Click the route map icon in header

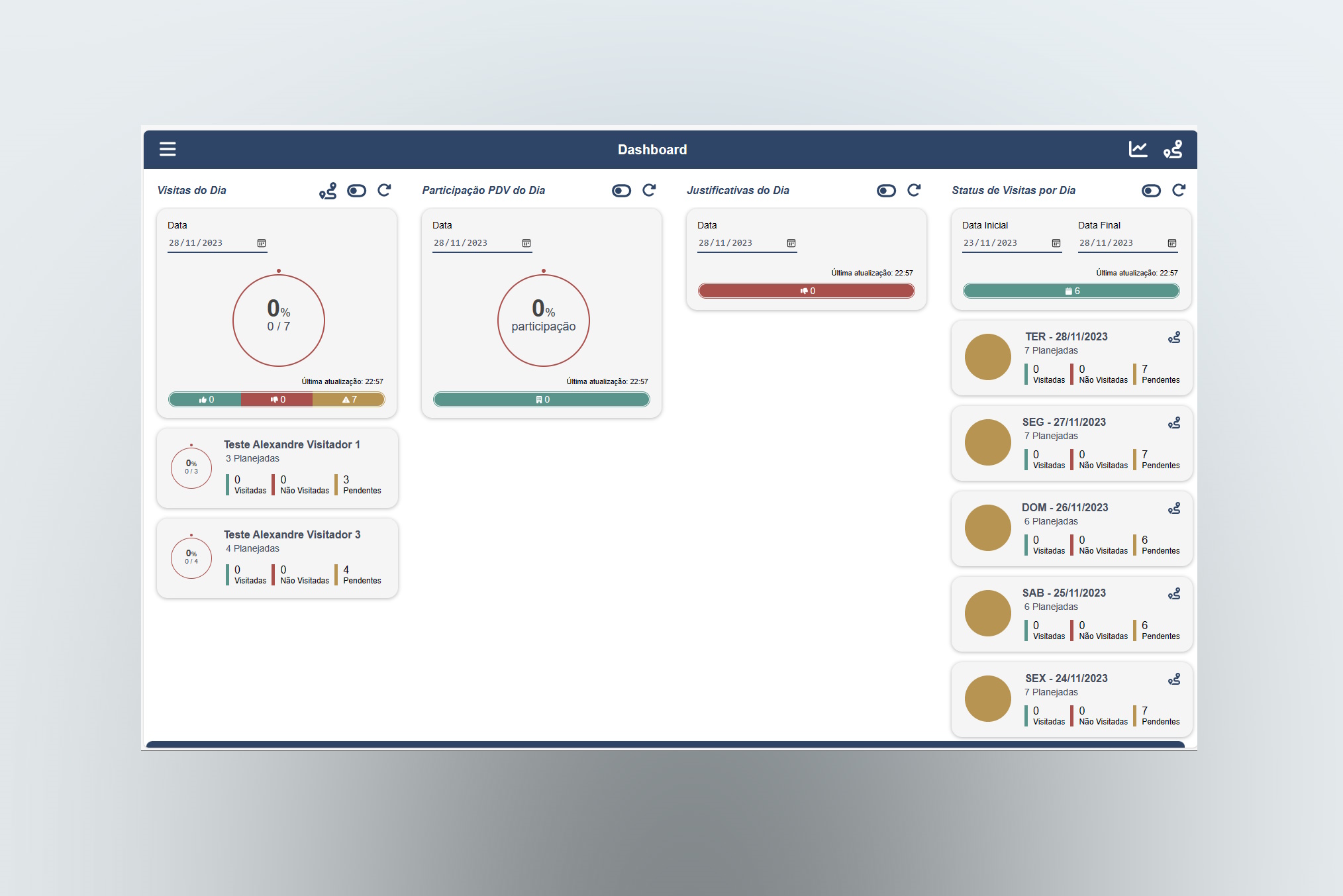click(1173, 149)
